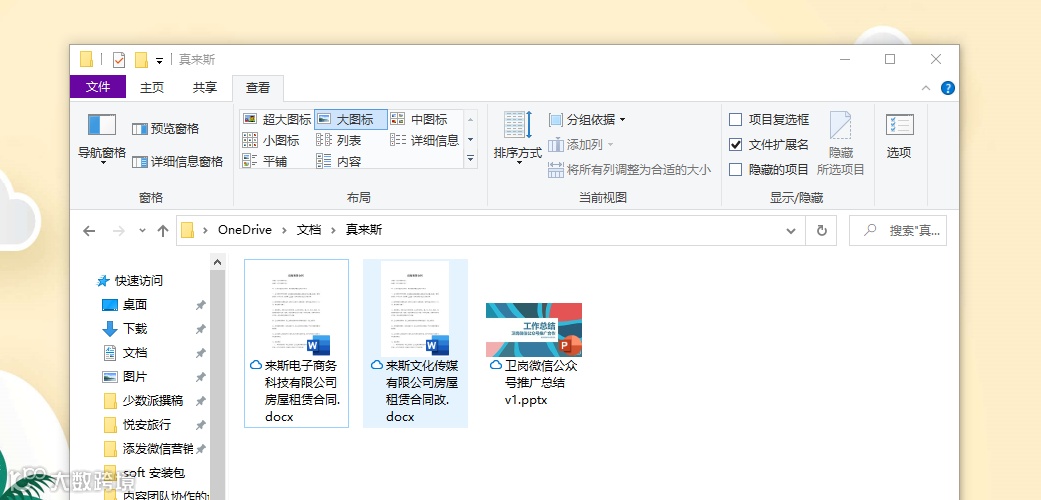The height and width of the screenshot is (500, 1041).
Task: Open recent locations dropdown
Action: [x=142, y=230]
